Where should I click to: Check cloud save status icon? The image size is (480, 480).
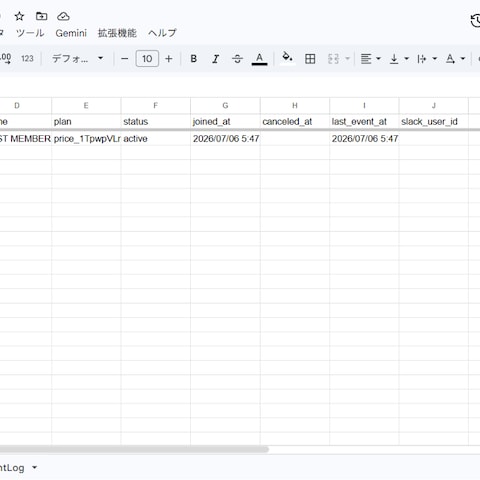[63, 16]
